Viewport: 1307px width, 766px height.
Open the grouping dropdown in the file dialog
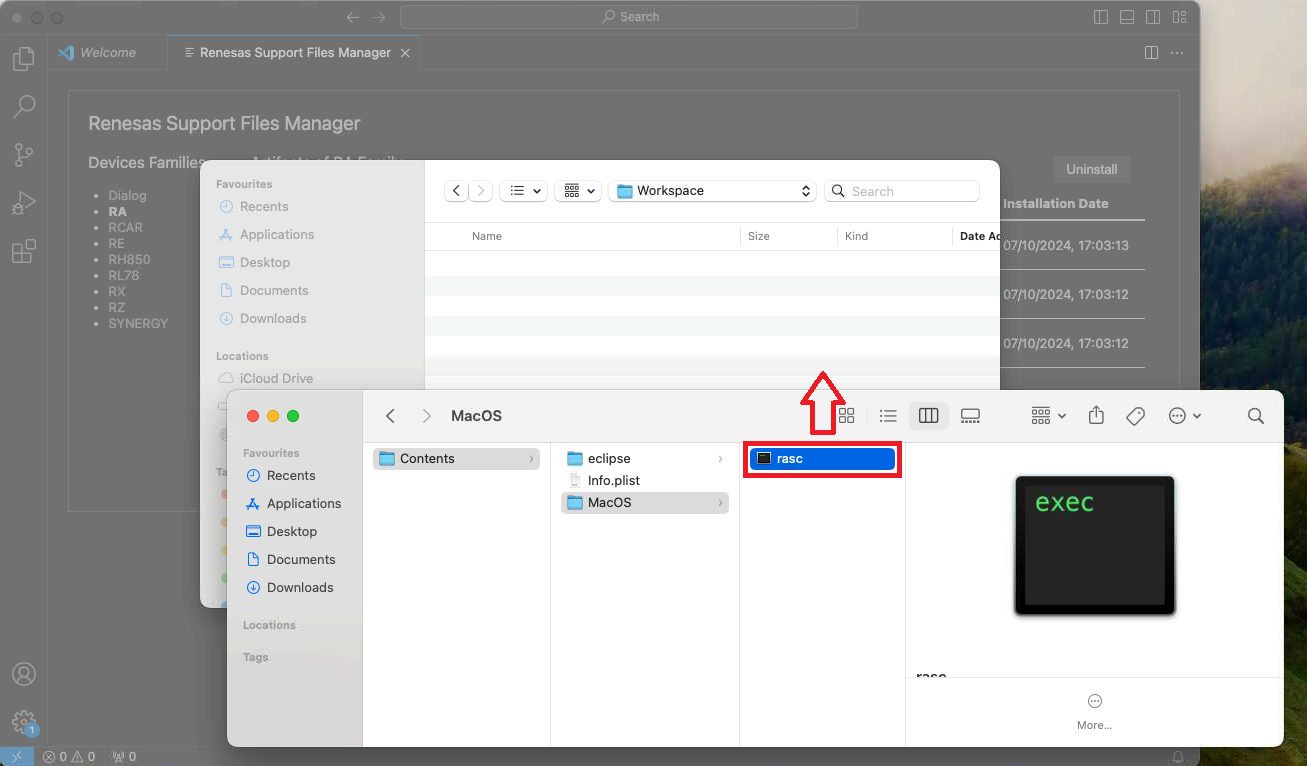(578, 190)
